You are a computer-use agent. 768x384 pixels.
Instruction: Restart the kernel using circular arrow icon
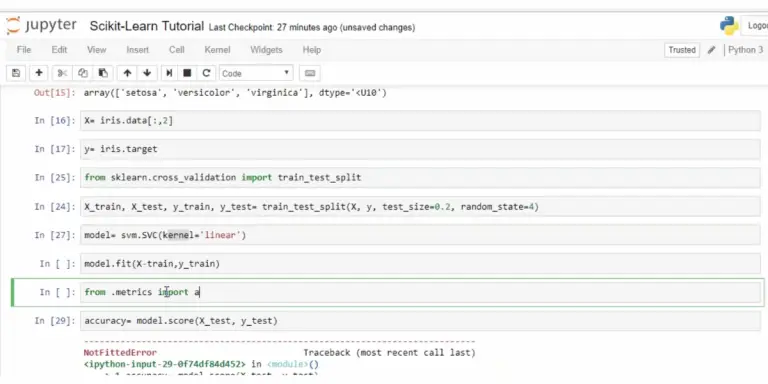coord(206,73)
